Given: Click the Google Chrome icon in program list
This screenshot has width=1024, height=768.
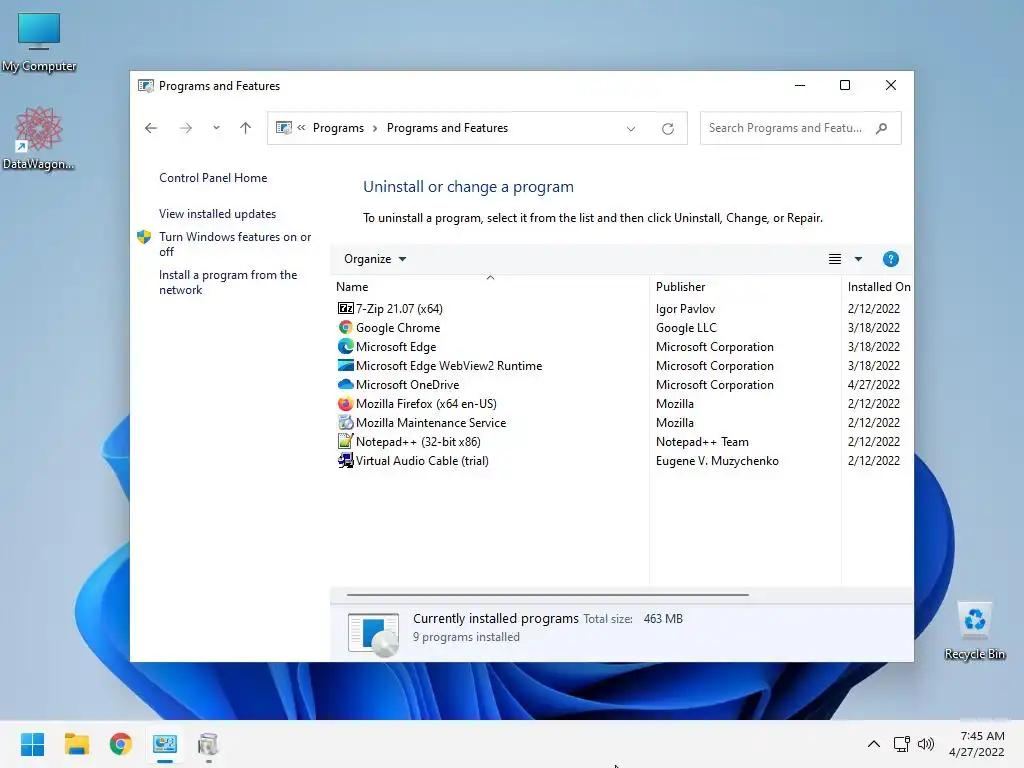Looking at the screenshot, I should point(345,327).
